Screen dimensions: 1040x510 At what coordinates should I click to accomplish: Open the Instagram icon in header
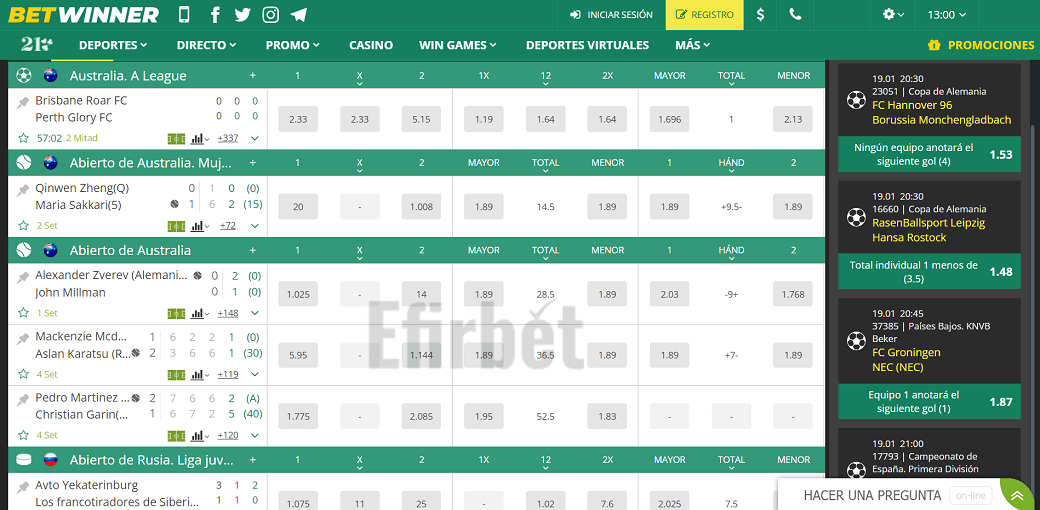click(x=271, y=15)
